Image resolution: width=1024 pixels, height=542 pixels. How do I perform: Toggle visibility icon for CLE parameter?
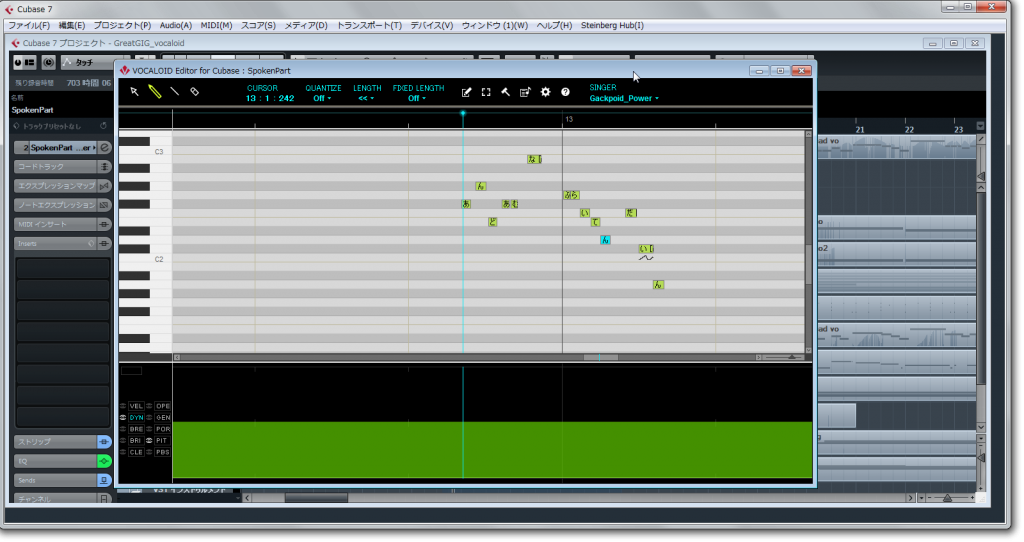[x=123, y=452]
